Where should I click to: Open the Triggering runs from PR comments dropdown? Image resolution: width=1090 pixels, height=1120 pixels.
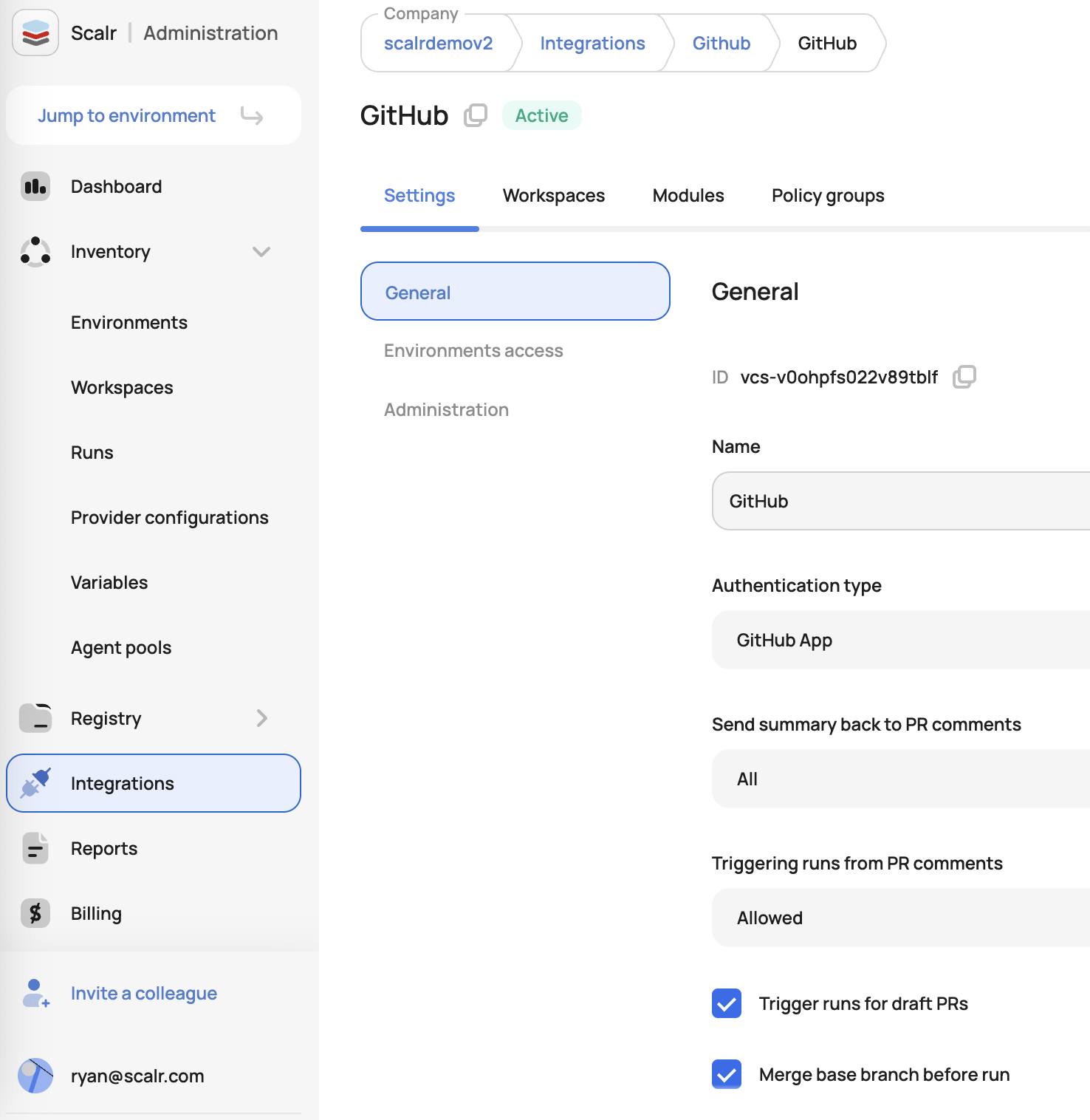(x=901, y=918)
